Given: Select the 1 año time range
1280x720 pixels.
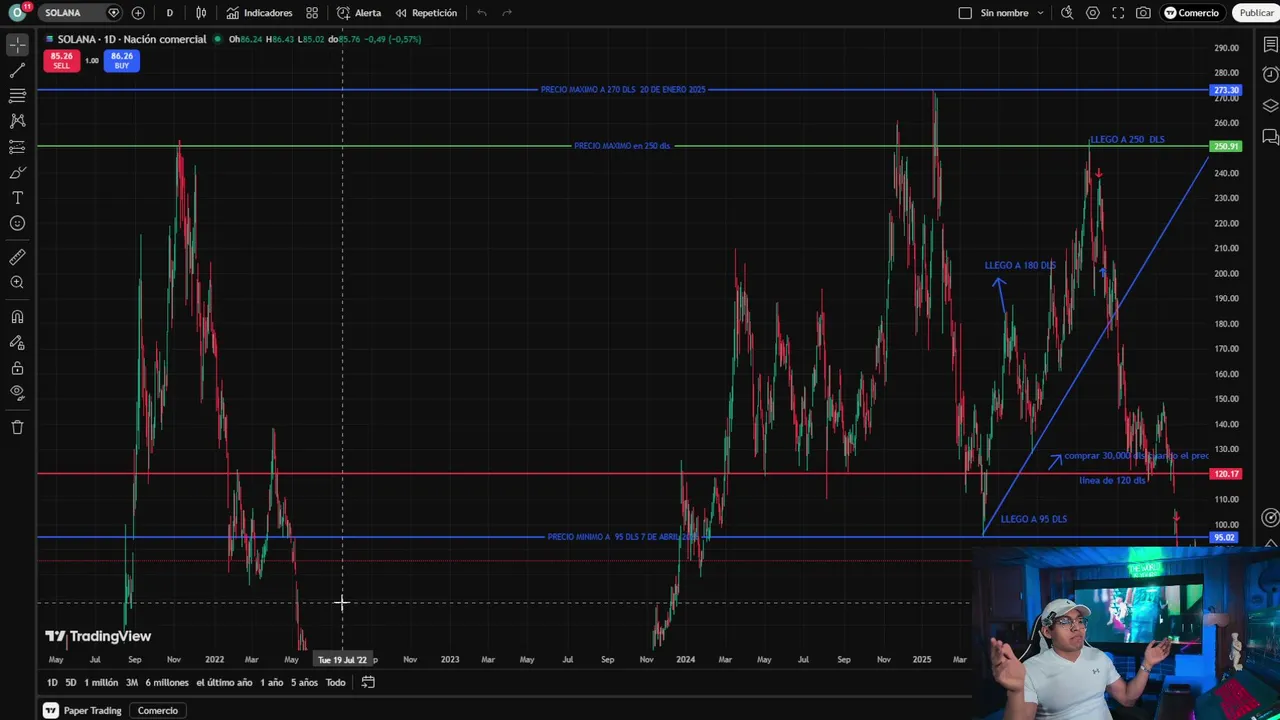Looking at the screenshot, I should pyautogui.click(x=272, y=683).
